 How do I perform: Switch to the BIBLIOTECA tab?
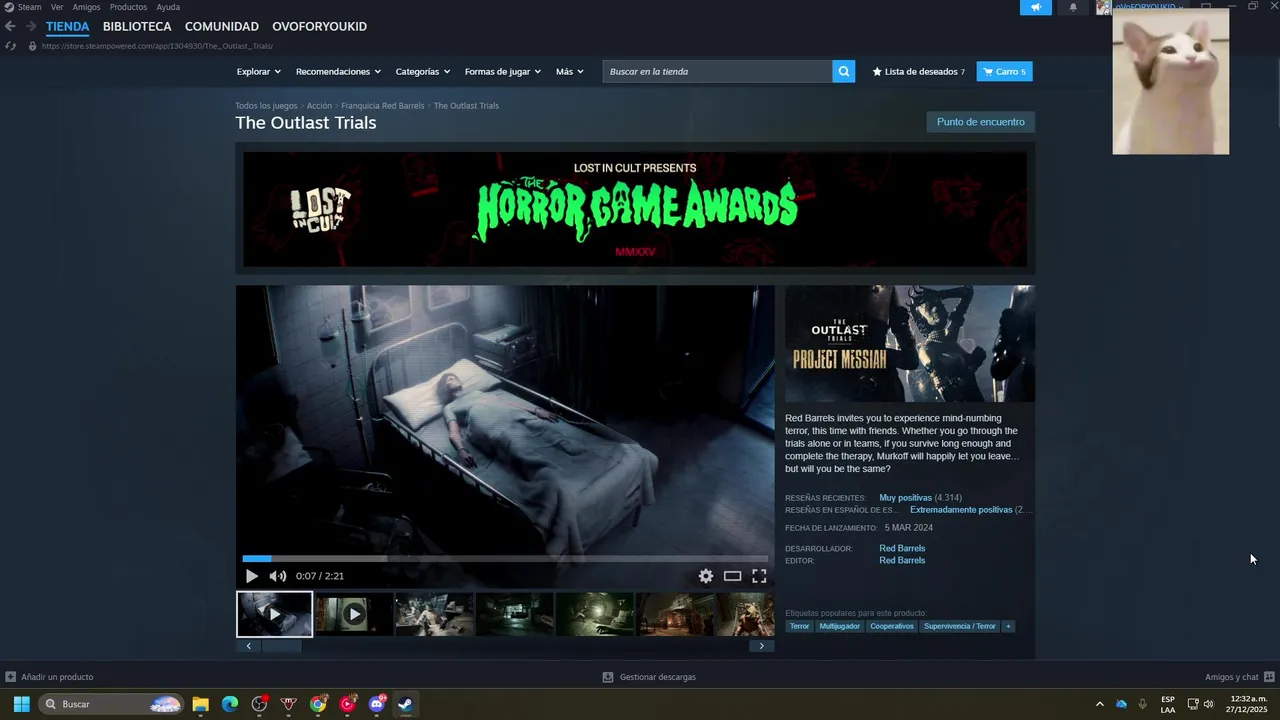(x=137, y=27)
